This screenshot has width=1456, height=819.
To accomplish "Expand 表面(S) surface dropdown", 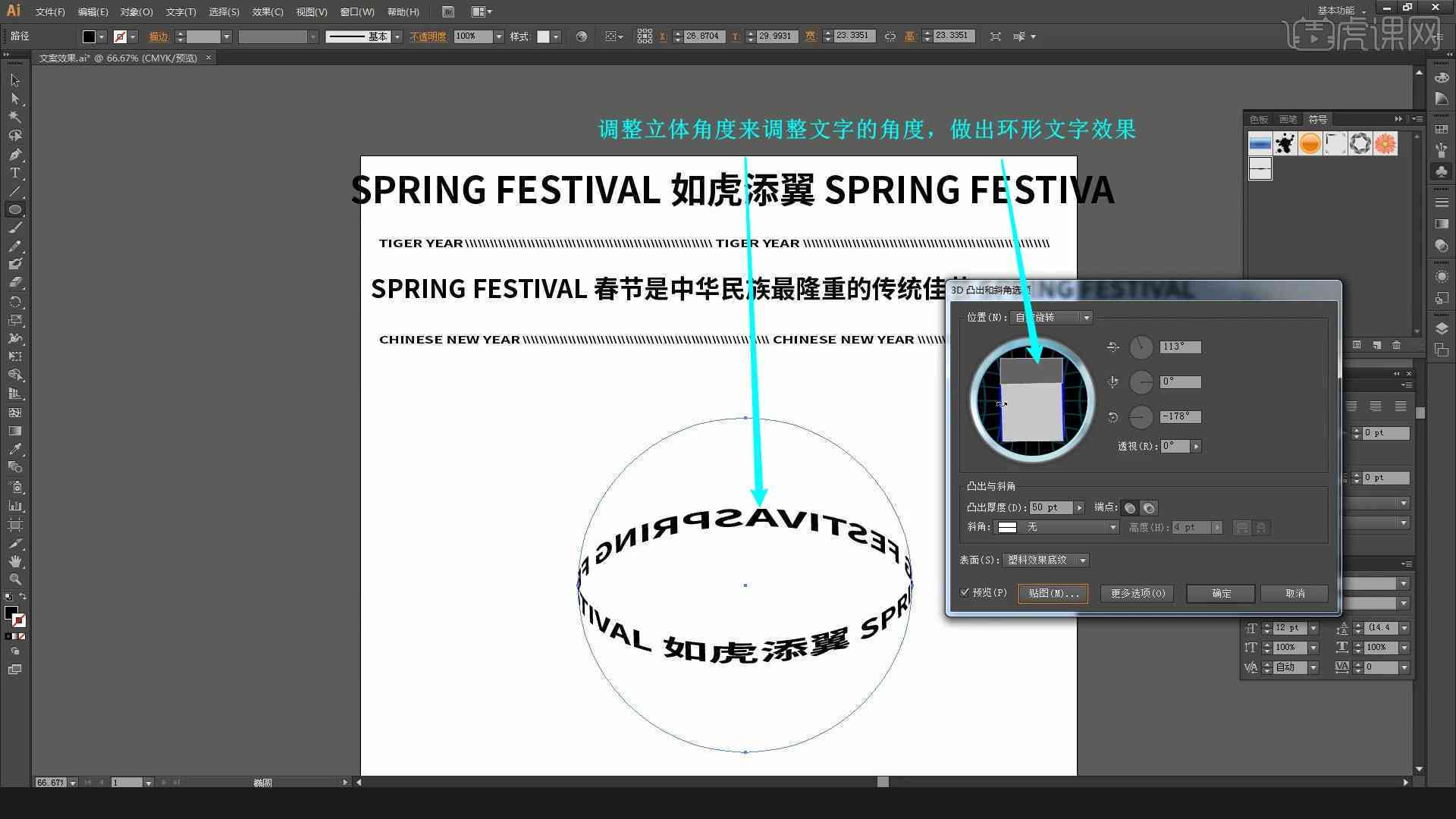I will tap(1083, 559).
